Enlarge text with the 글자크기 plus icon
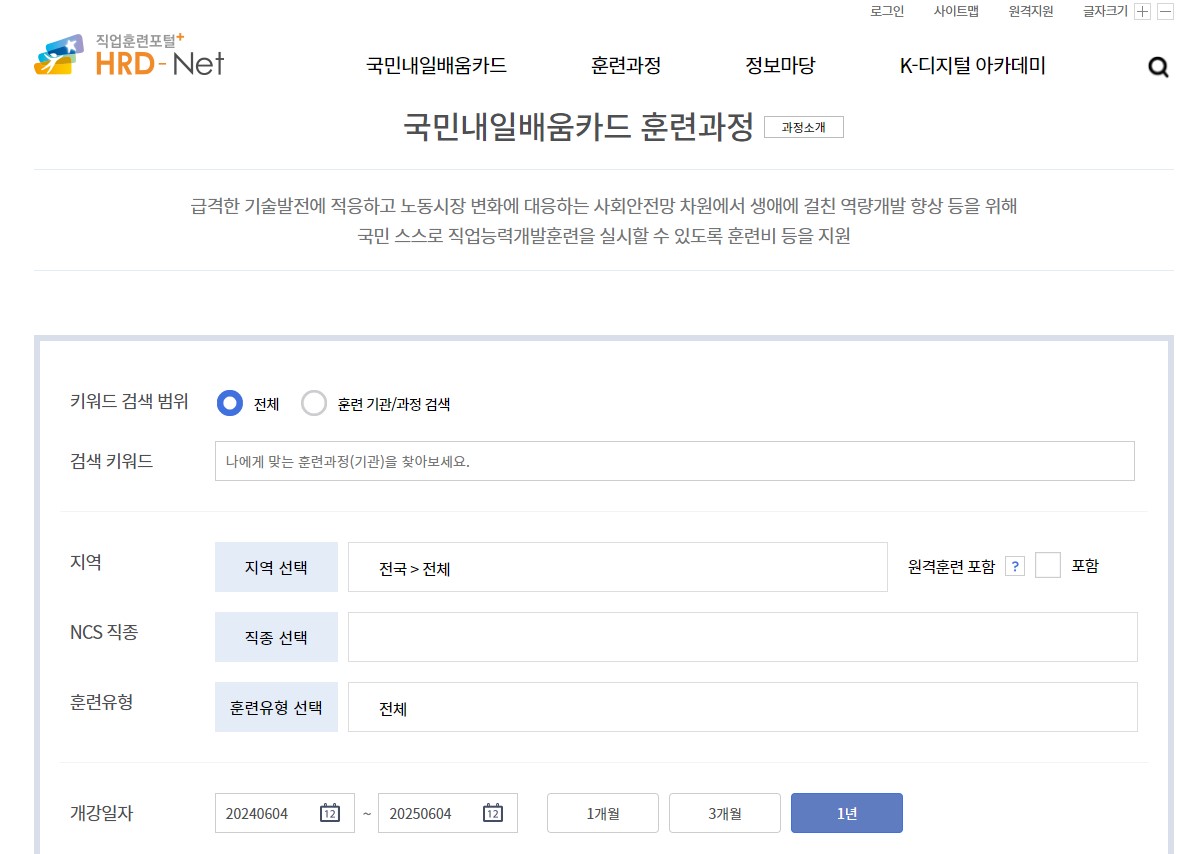1193x854 pixels. coord(1140,11)
